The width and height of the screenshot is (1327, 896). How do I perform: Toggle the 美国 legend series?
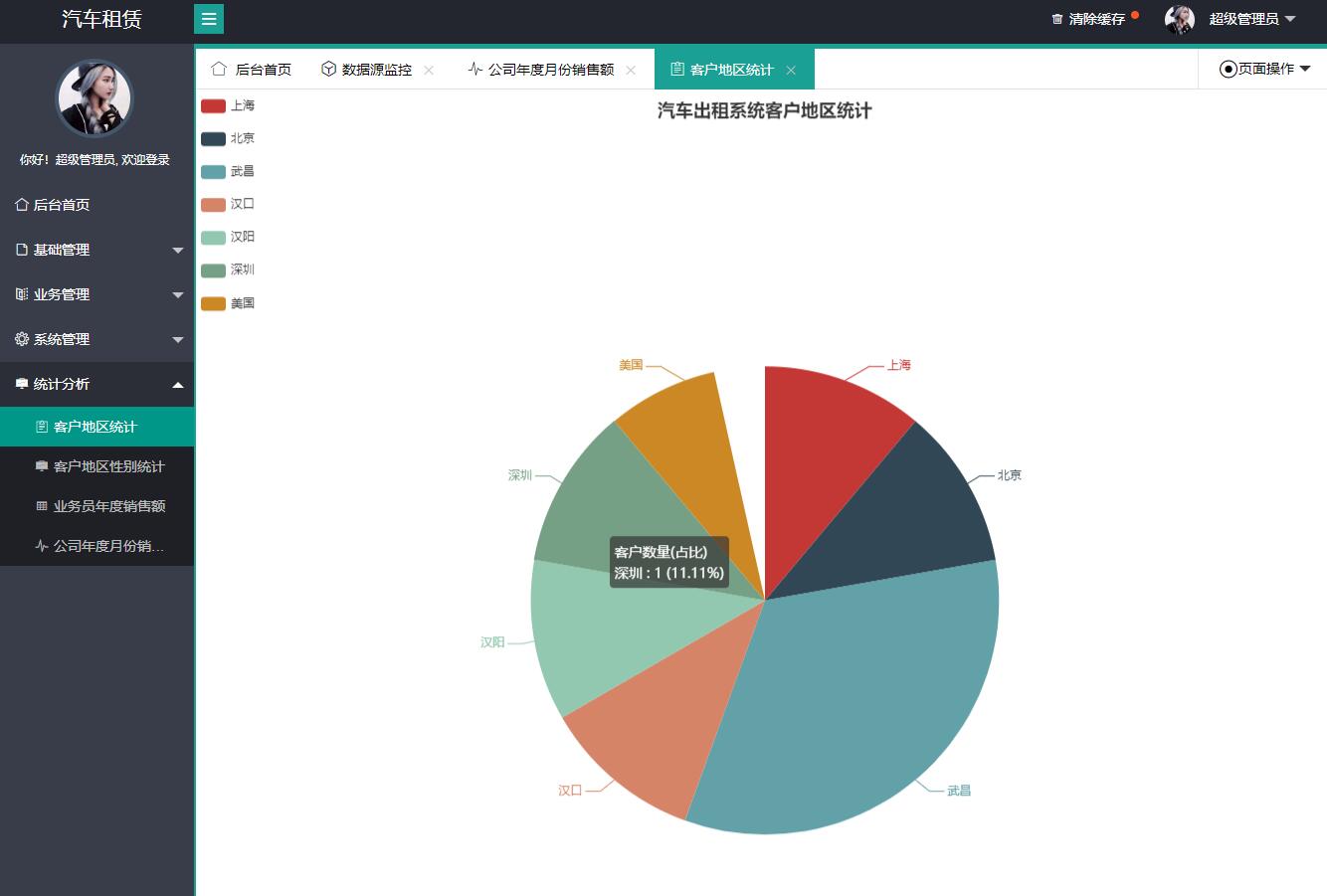pos(228,303)
